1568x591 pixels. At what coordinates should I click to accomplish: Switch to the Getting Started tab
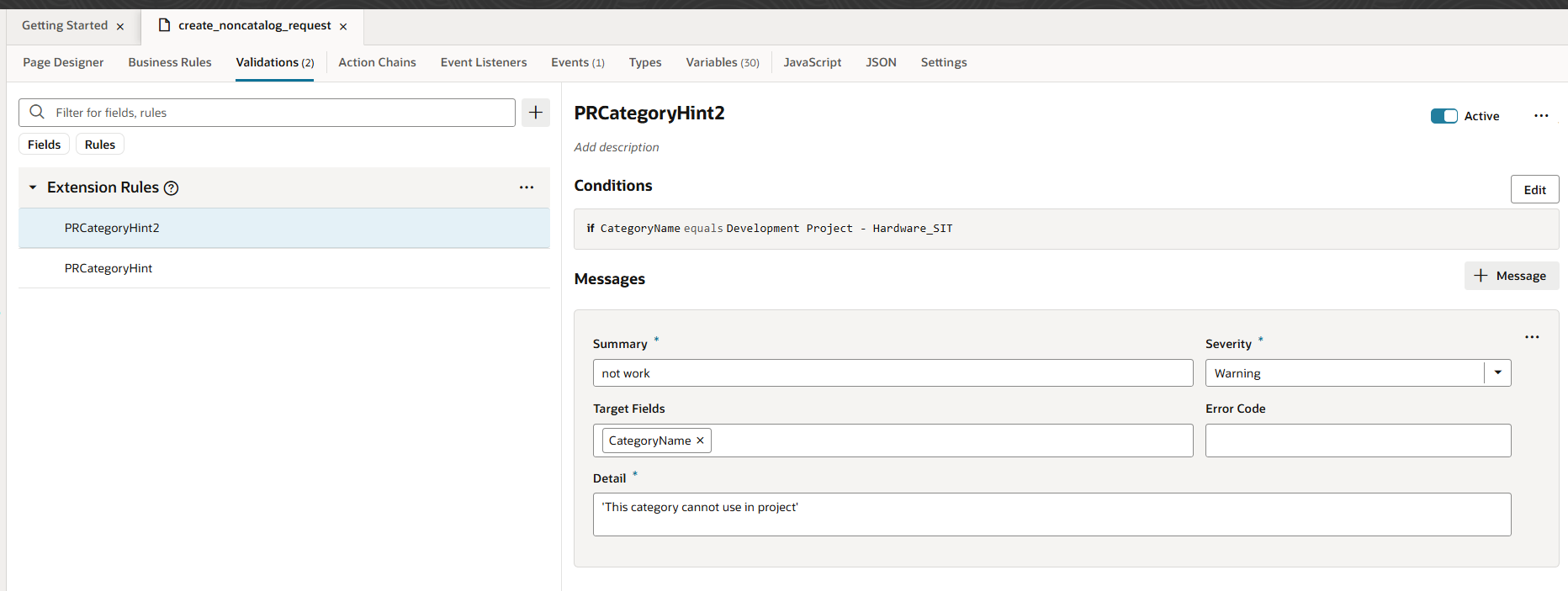pyautogui.click(x=65, y=26)
